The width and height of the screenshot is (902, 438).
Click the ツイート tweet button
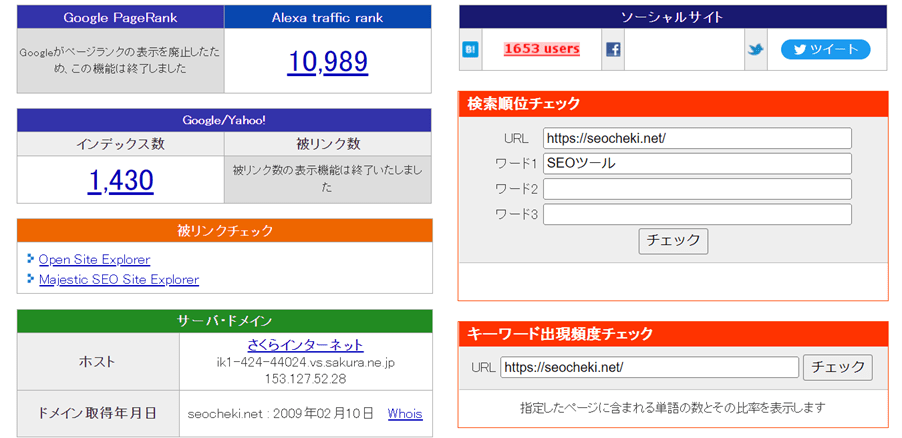click(x=825, y=49)
